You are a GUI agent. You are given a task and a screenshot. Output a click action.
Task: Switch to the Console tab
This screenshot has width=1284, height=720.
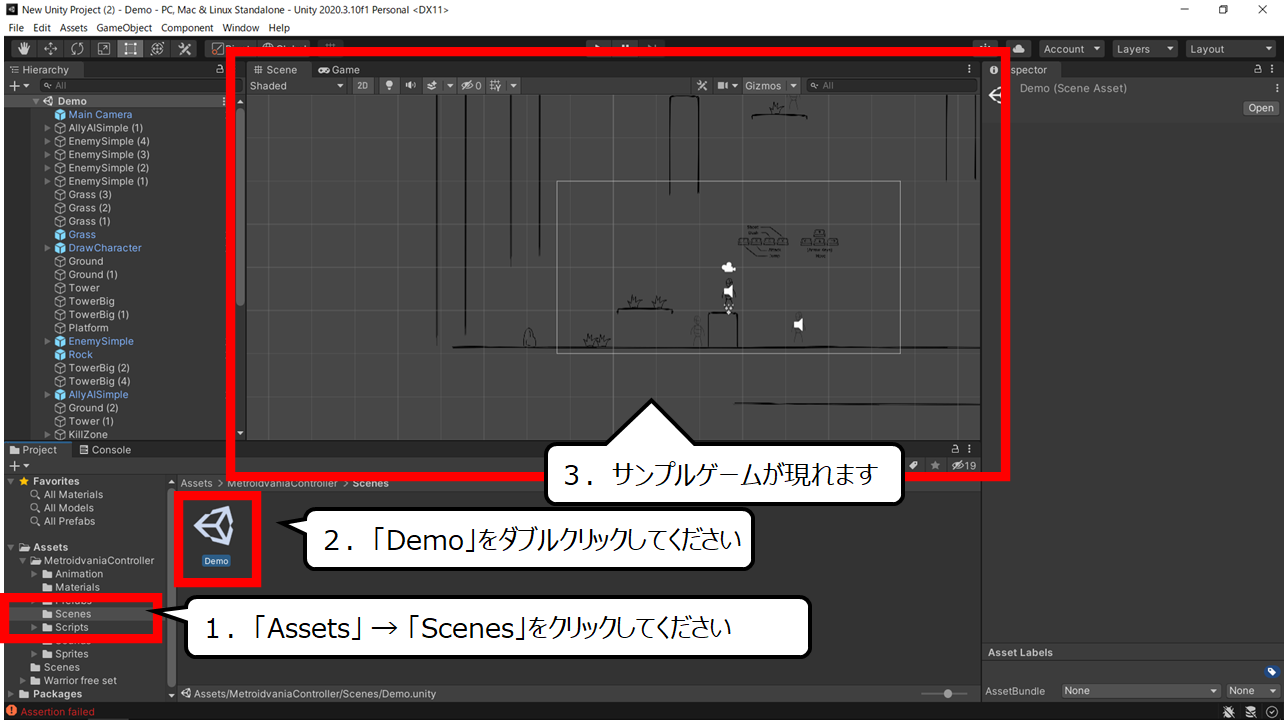[x=104, y=450]
